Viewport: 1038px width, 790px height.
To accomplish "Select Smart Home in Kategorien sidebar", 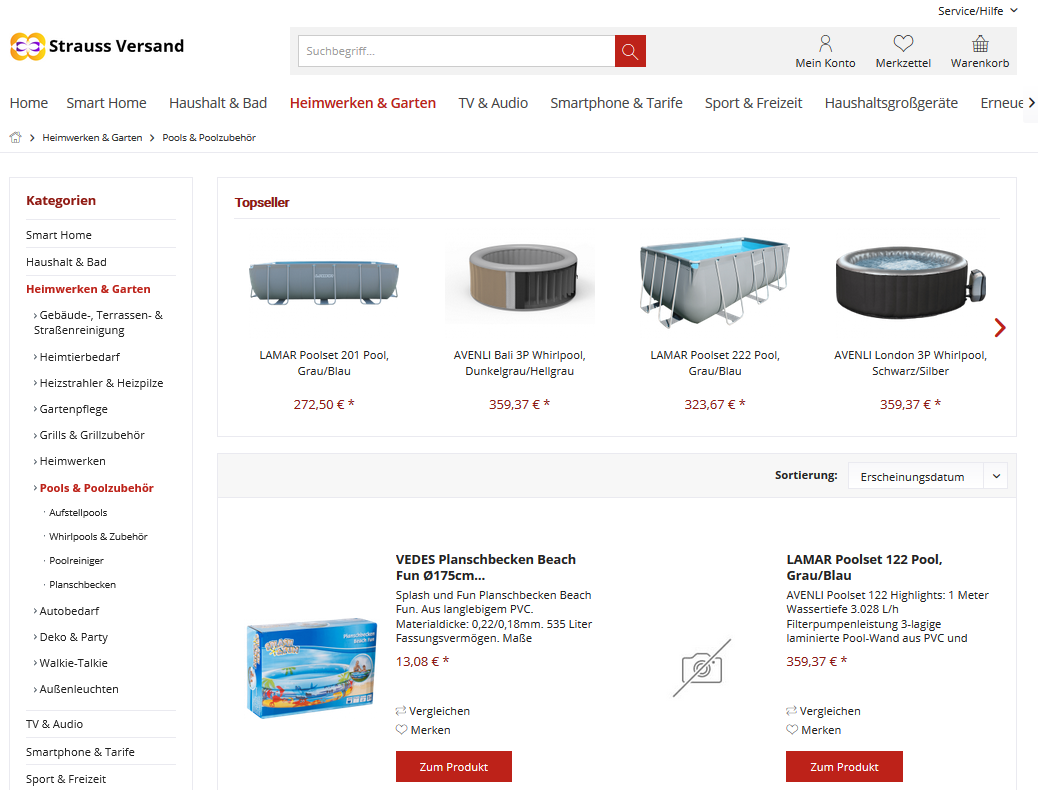I will click(59, 235).
